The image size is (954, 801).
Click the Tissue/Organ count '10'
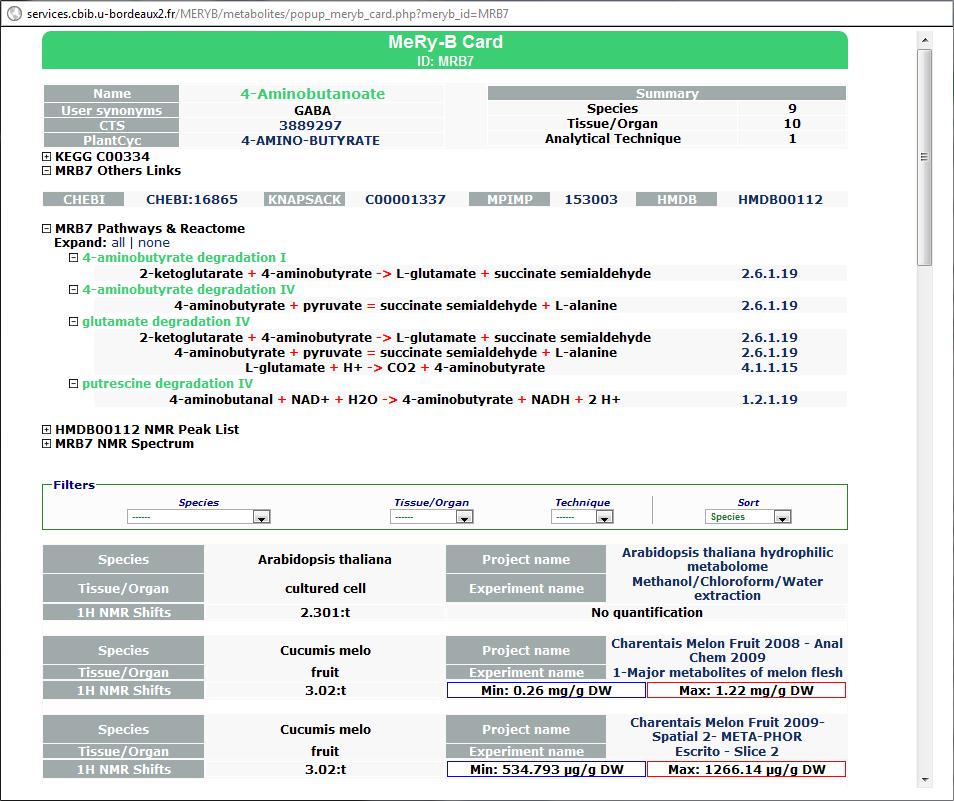(792, 124)
